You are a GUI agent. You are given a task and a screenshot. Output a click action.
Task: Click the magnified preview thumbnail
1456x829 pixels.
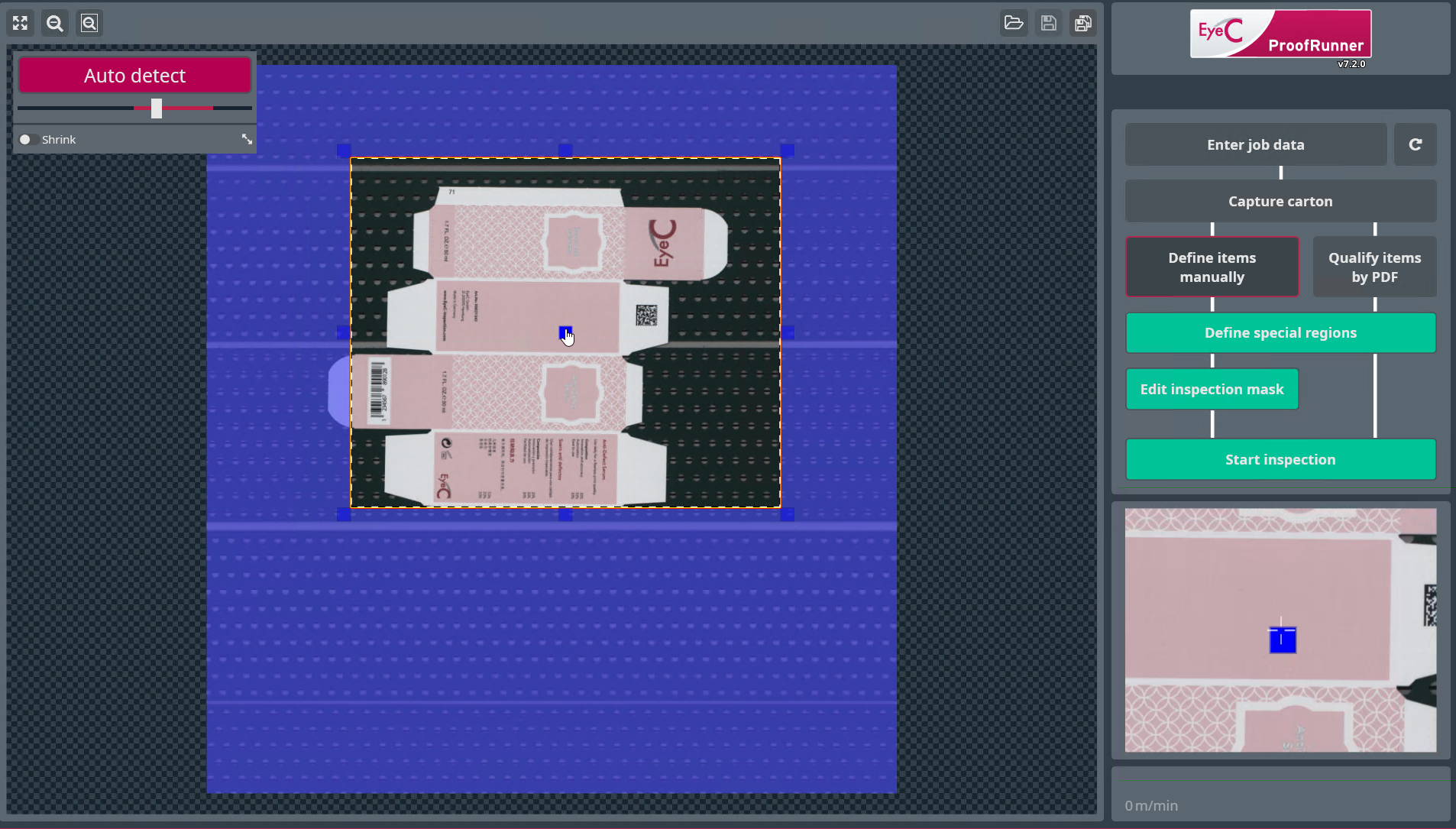point(1280,630)
